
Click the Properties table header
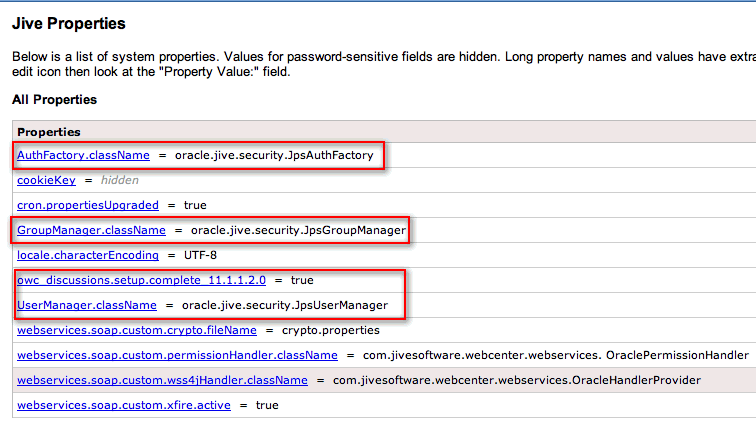point(49,132)
